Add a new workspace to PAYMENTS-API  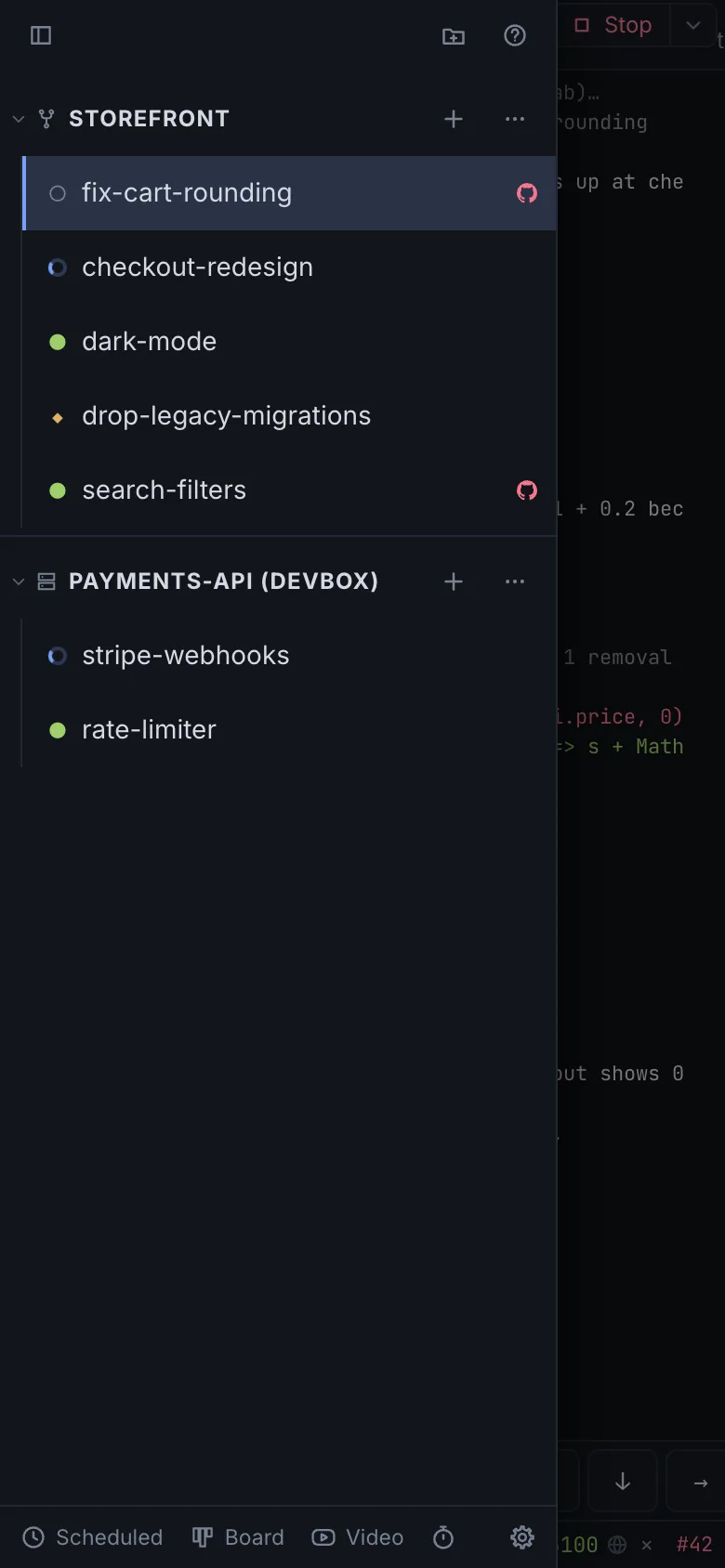coord(454,581)
